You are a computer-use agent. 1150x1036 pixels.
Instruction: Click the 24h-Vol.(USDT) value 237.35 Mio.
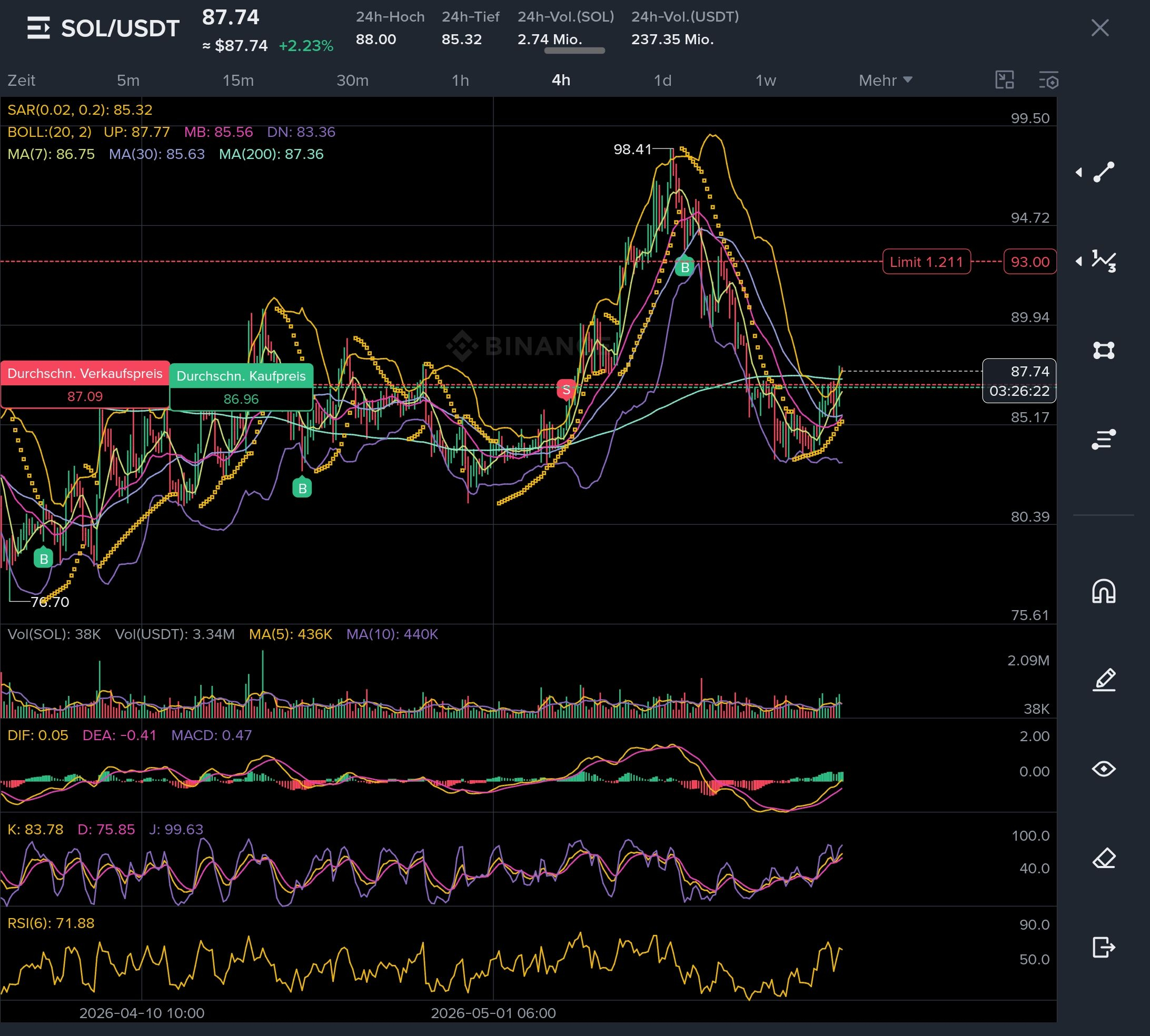tap(672, 39)
